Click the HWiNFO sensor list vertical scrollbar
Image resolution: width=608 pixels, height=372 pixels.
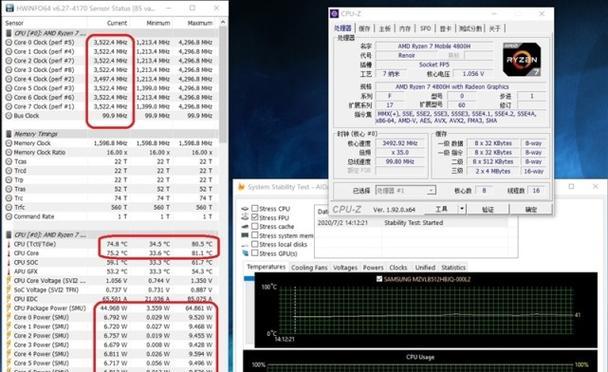pyautogui.click(x=223, y=84)
